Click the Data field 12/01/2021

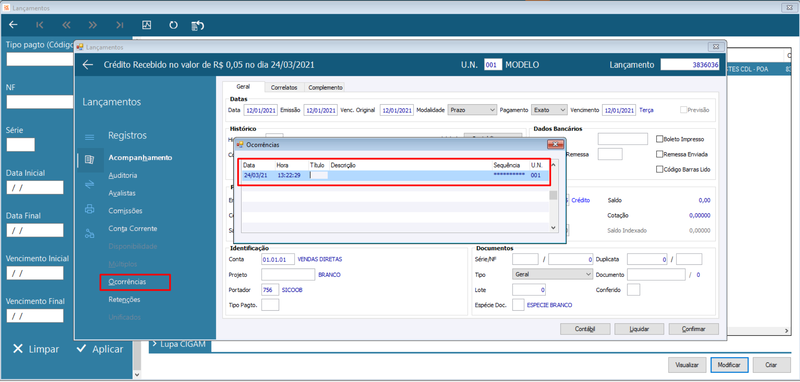click(260, 110)
